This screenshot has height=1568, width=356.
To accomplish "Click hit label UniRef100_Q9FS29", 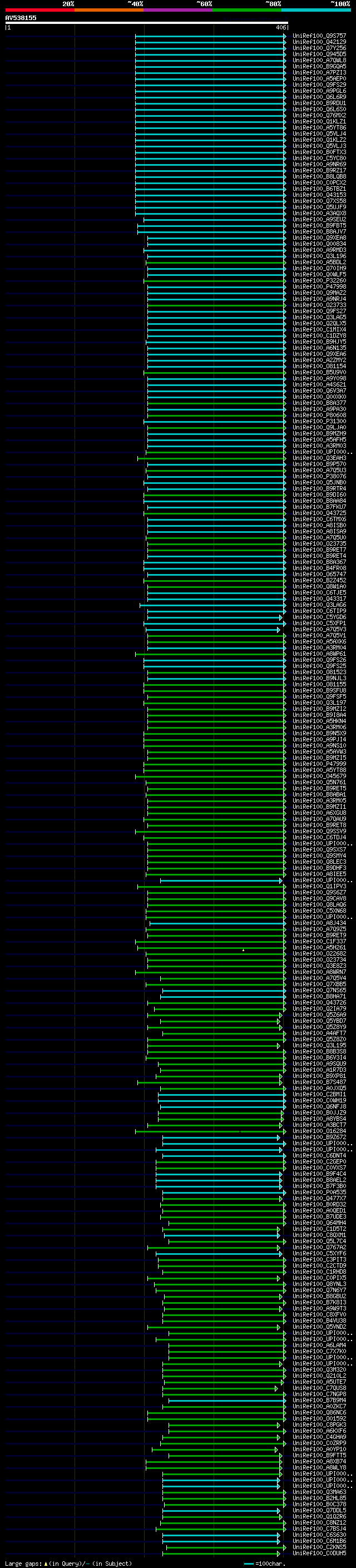I will [319, 85].
